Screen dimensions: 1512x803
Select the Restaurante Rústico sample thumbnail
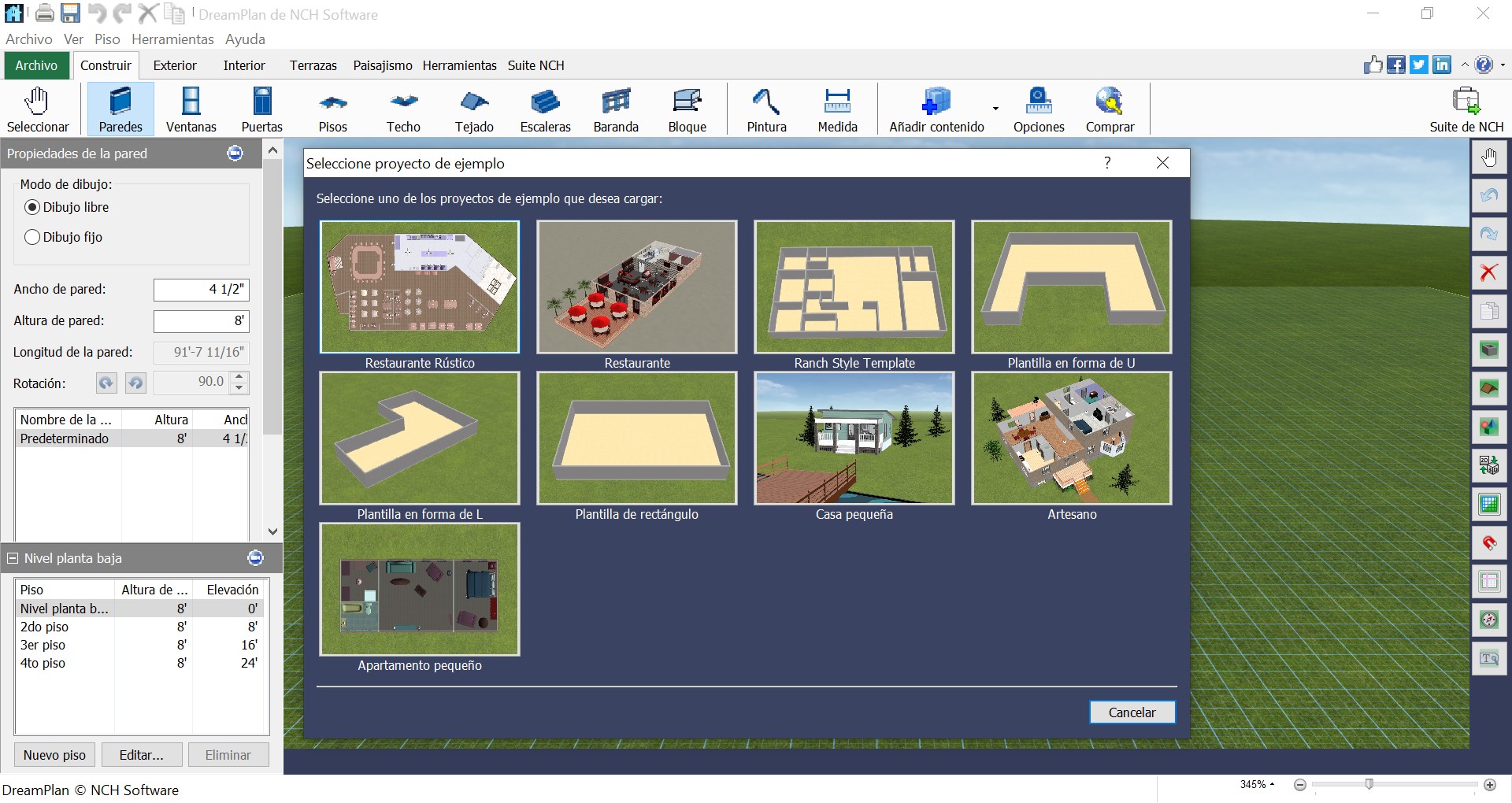pyautogui.click(x=420, y=287)
